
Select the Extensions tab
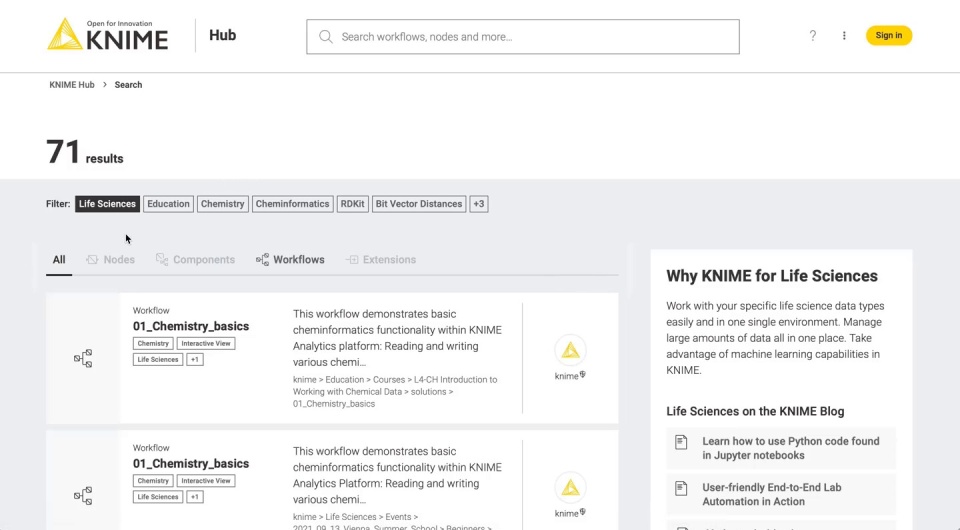point(381,259)
